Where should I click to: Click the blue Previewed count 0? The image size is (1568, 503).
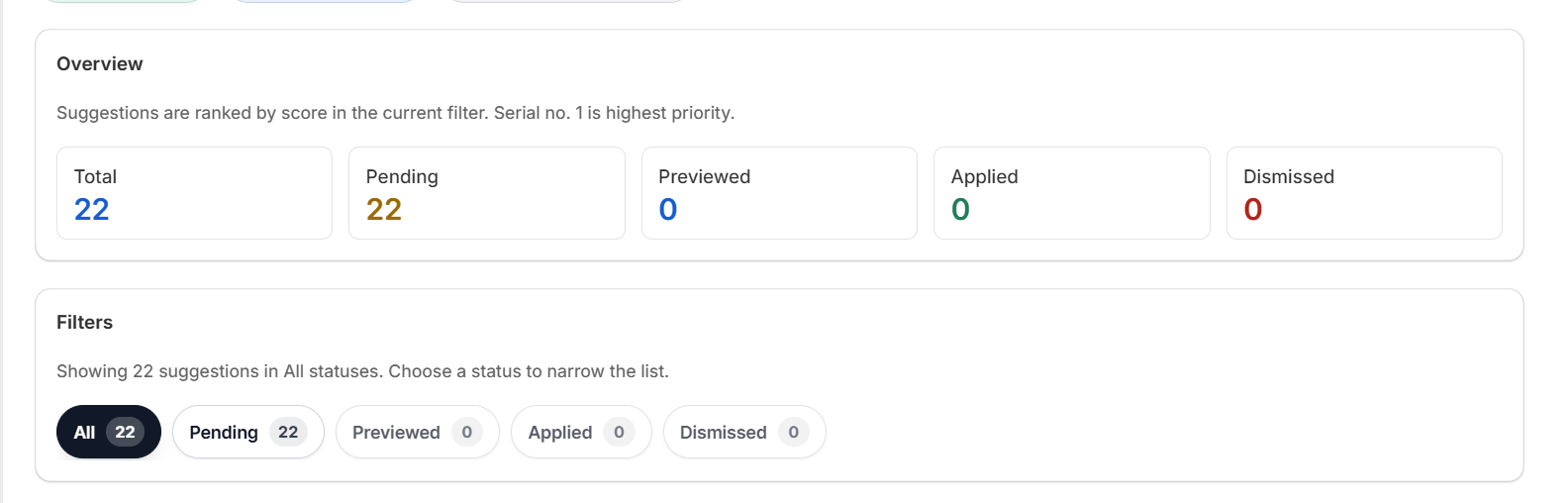[668, 210]
